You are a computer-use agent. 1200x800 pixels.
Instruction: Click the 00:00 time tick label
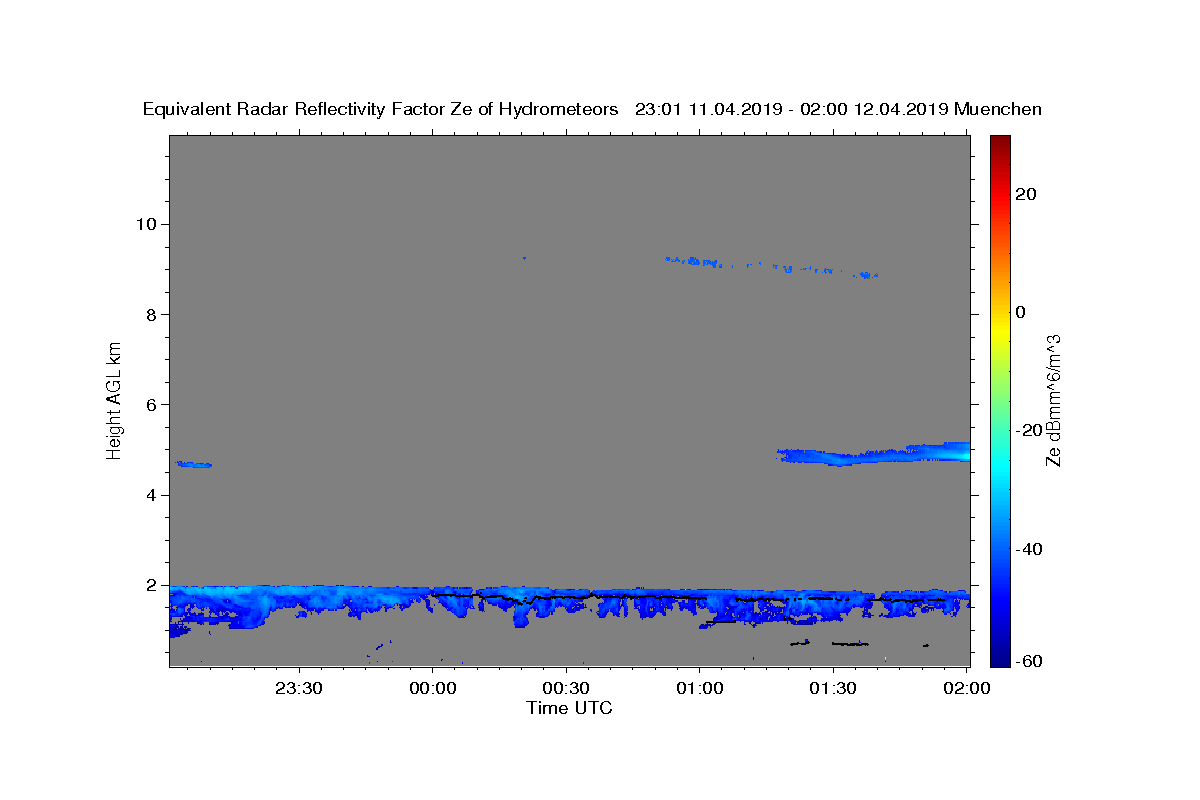[434, 688]
